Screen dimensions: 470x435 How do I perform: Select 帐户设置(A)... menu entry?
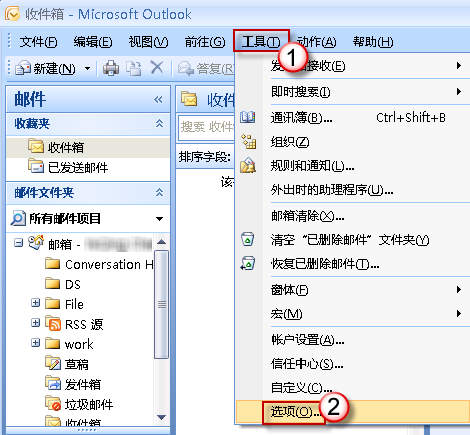pos(307,340)
